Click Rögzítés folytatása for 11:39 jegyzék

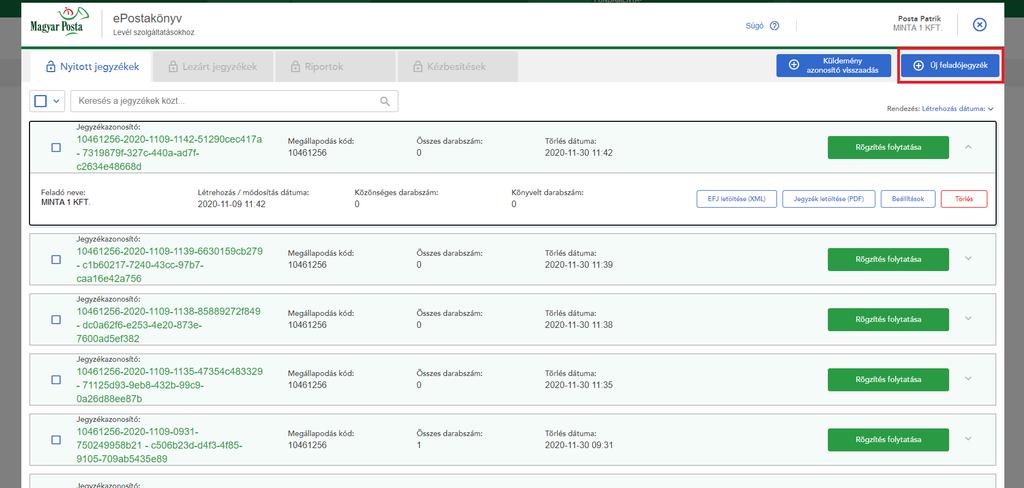pos(888,259)
